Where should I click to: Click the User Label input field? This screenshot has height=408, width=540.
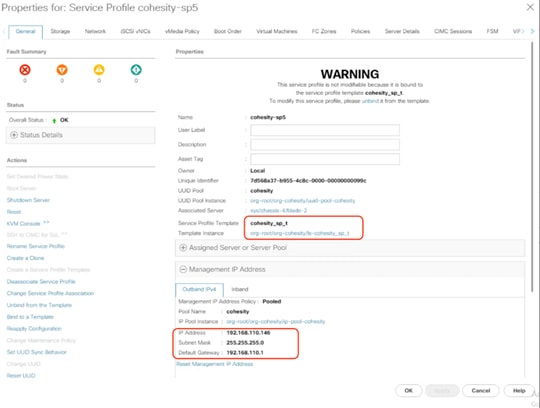click(x=325, y=130)
